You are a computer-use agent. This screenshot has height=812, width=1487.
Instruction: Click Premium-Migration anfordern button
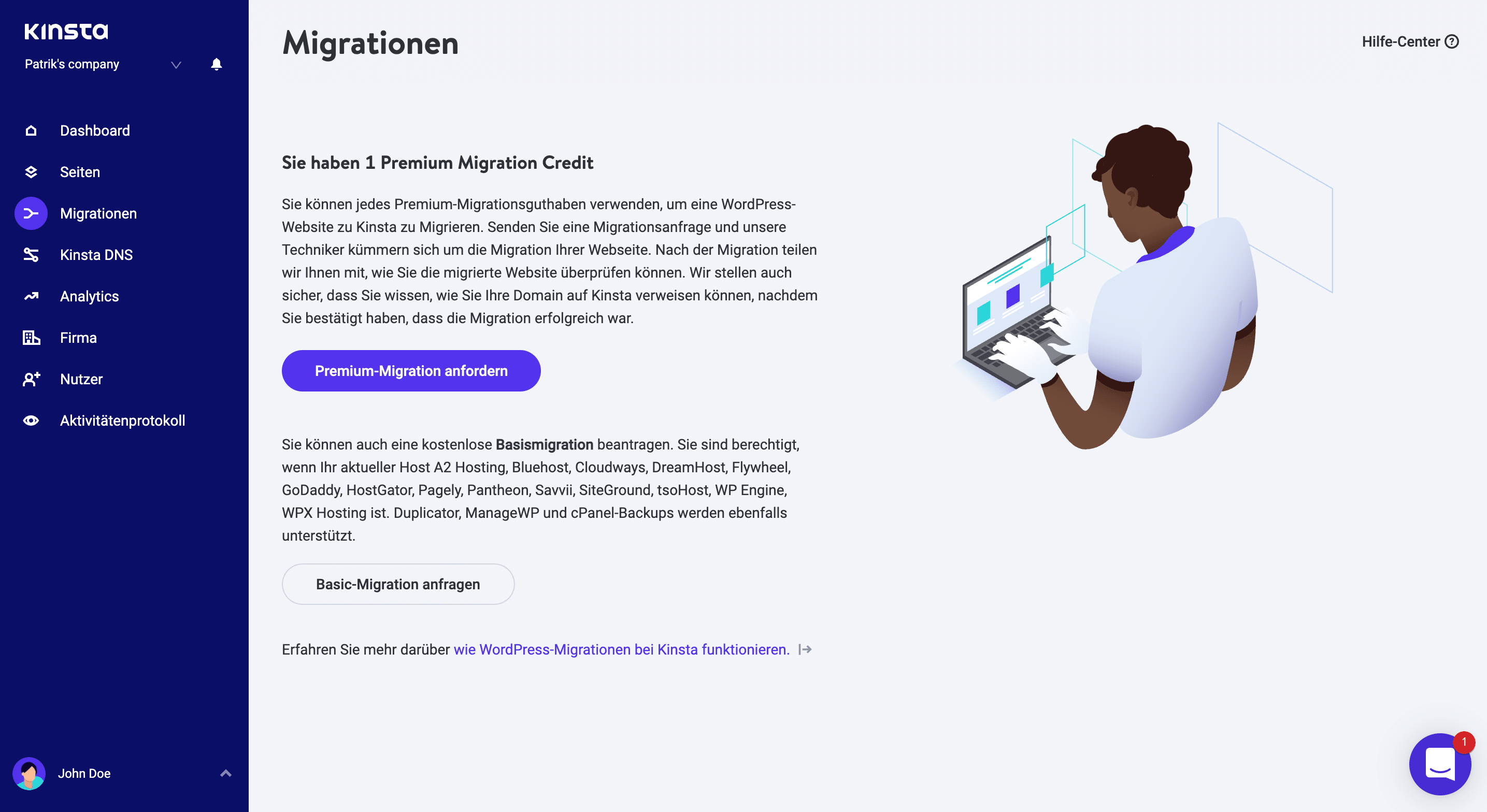(411, 370)
